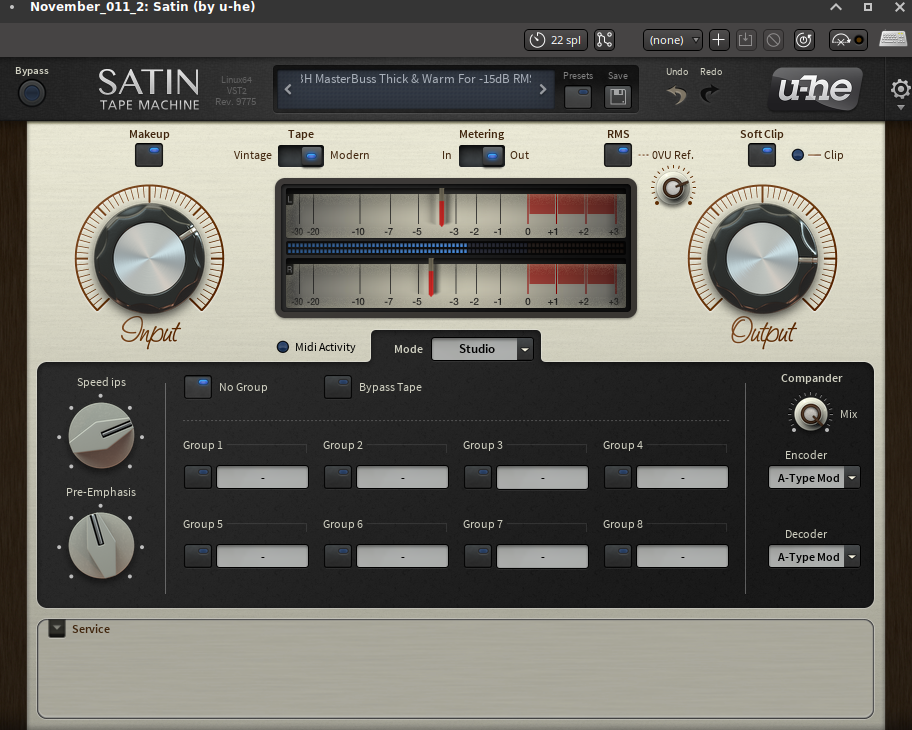Click the large Input knob
Screen dimensions: 912x730
point(149,258)
